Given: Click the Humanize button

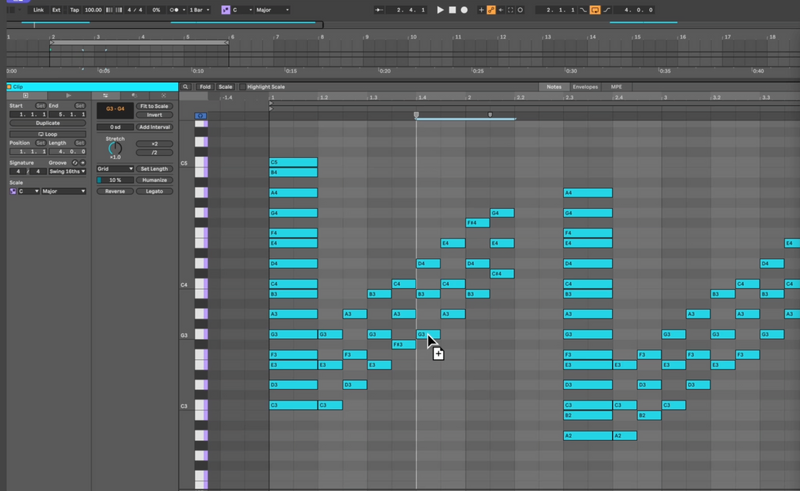Looking at the screenshot, I should click(x=155, y=180).
